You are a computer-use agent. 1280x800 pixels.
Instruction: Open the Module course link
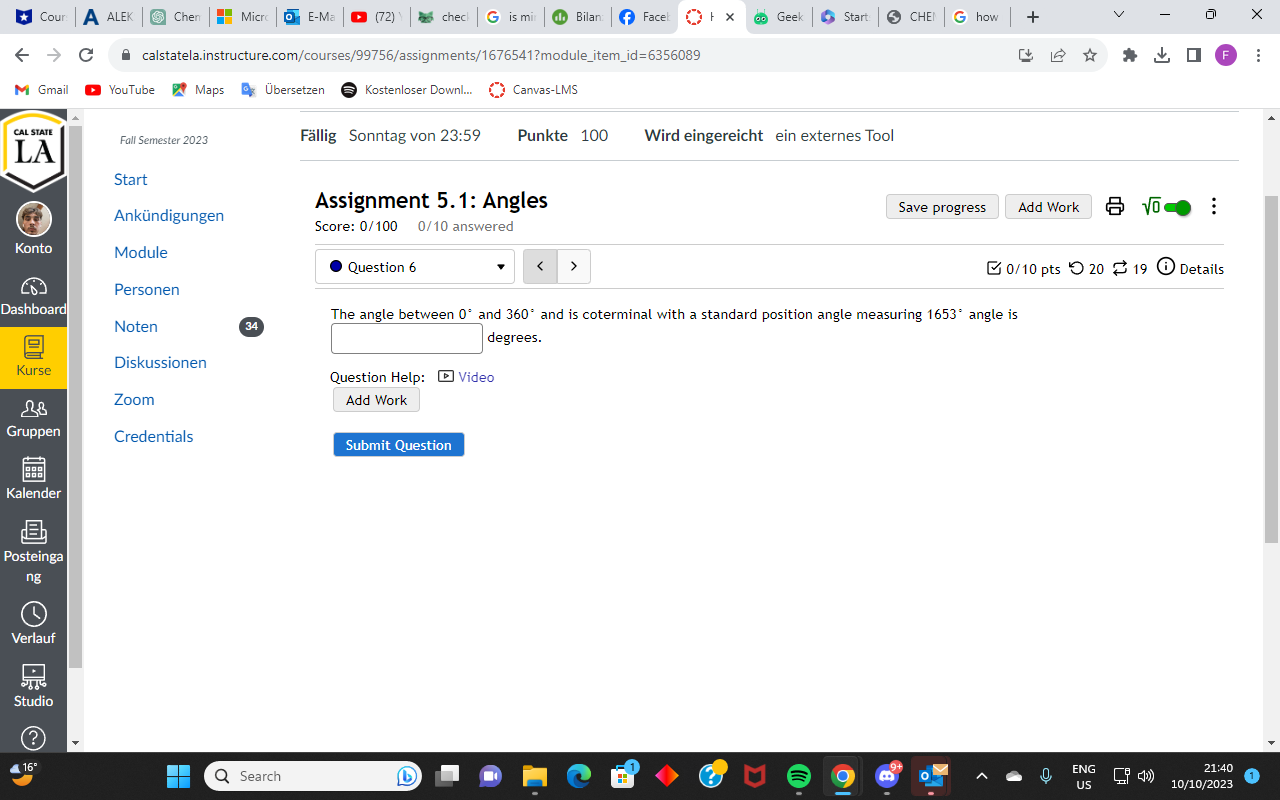141,253
